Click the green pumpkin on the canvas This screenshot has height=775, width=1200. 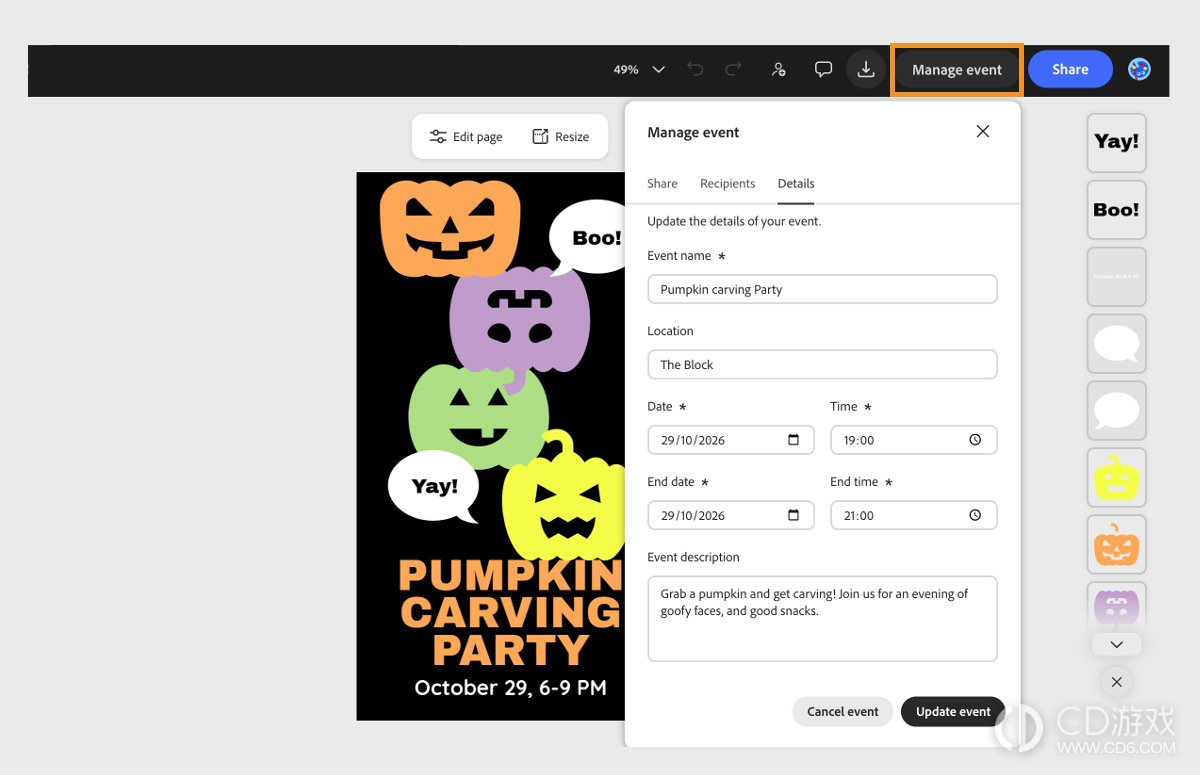click(x=478, y=417)
